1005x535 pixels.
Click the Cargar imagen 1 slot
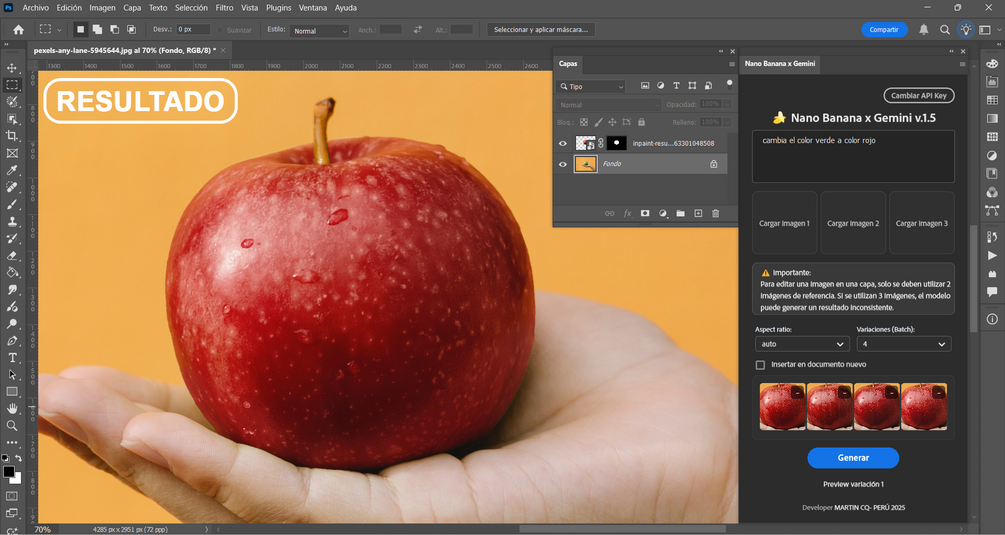click(x=785, y=223)
